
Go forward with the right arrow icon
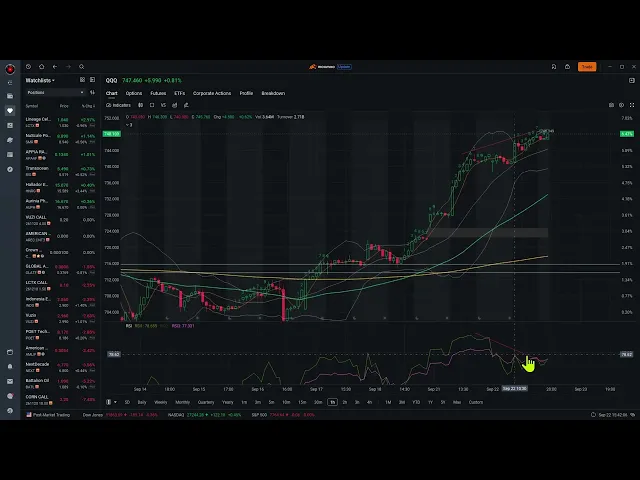coord(68,67)
